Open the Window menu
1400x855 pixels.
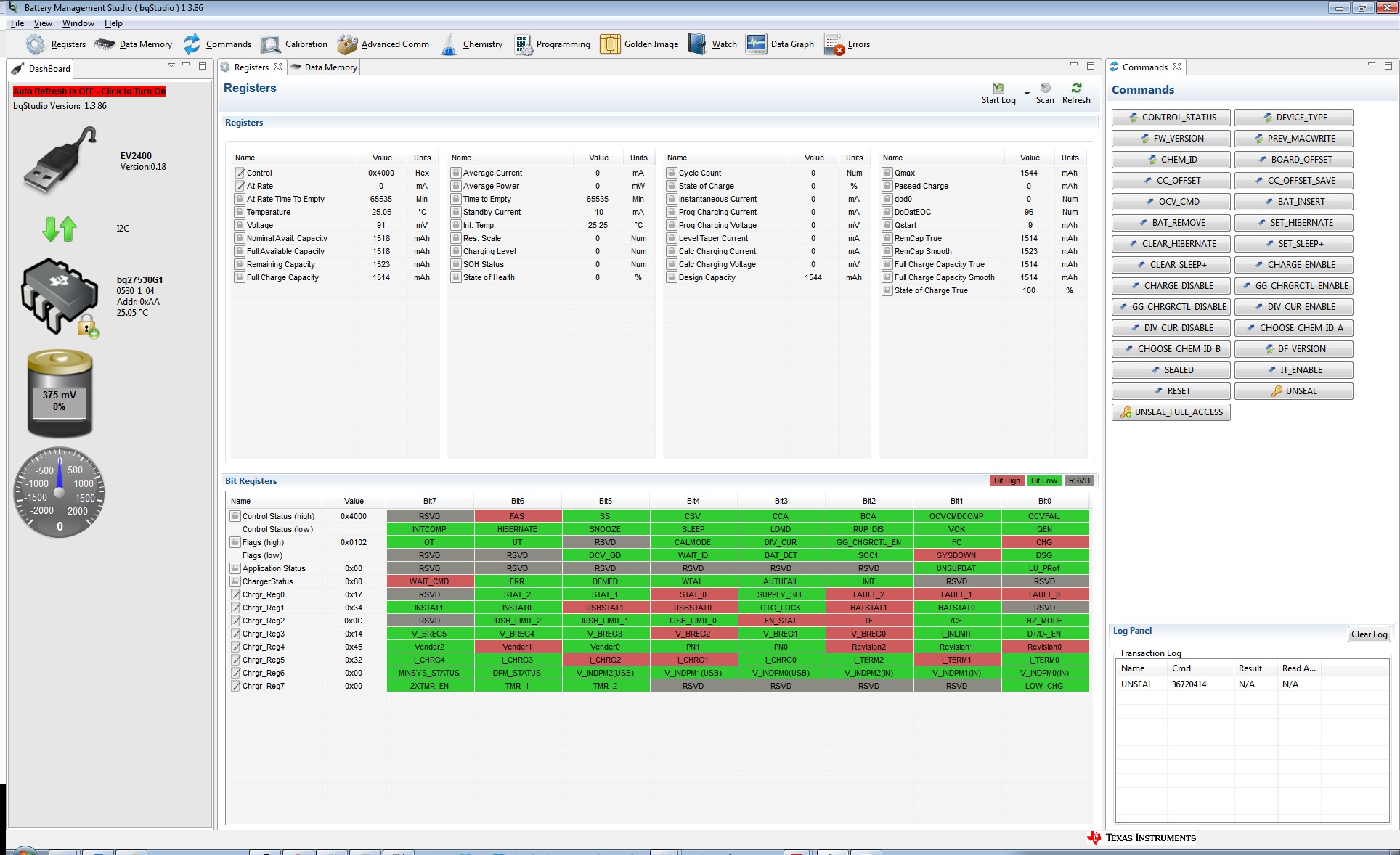[x=78, y=23]
